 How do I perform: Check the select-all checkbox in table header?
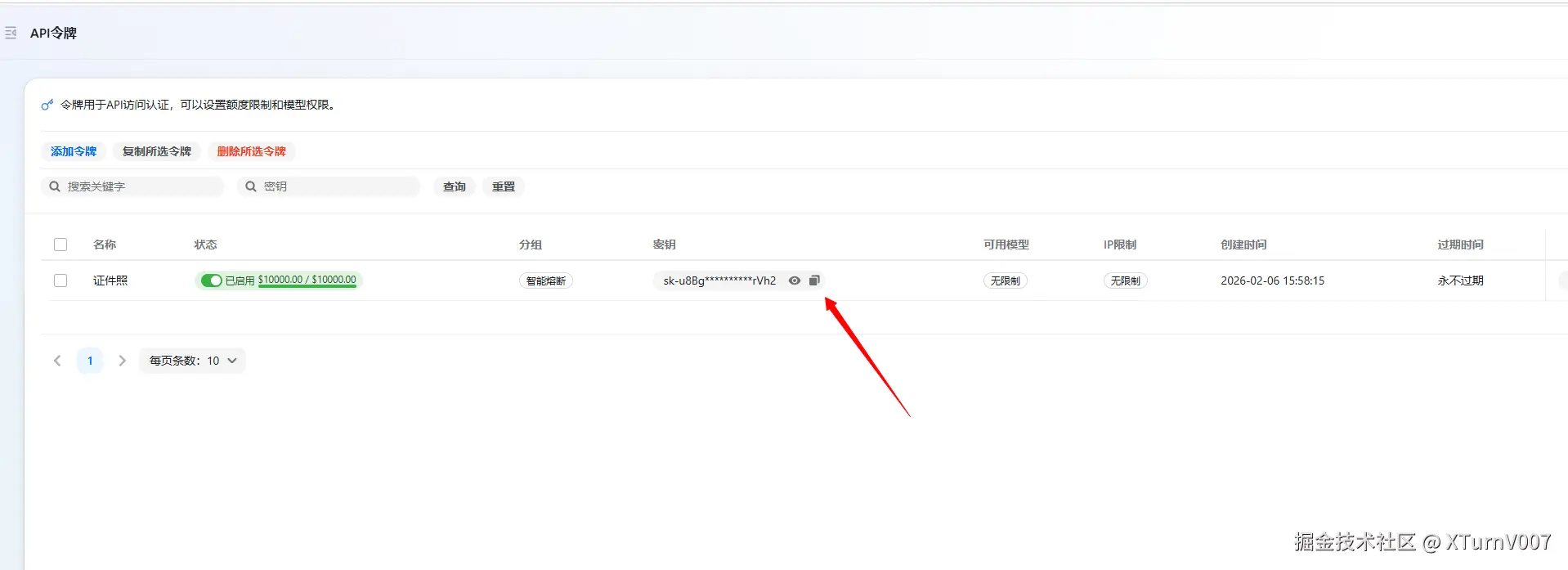pyautogui.click(x=60, y=245)
